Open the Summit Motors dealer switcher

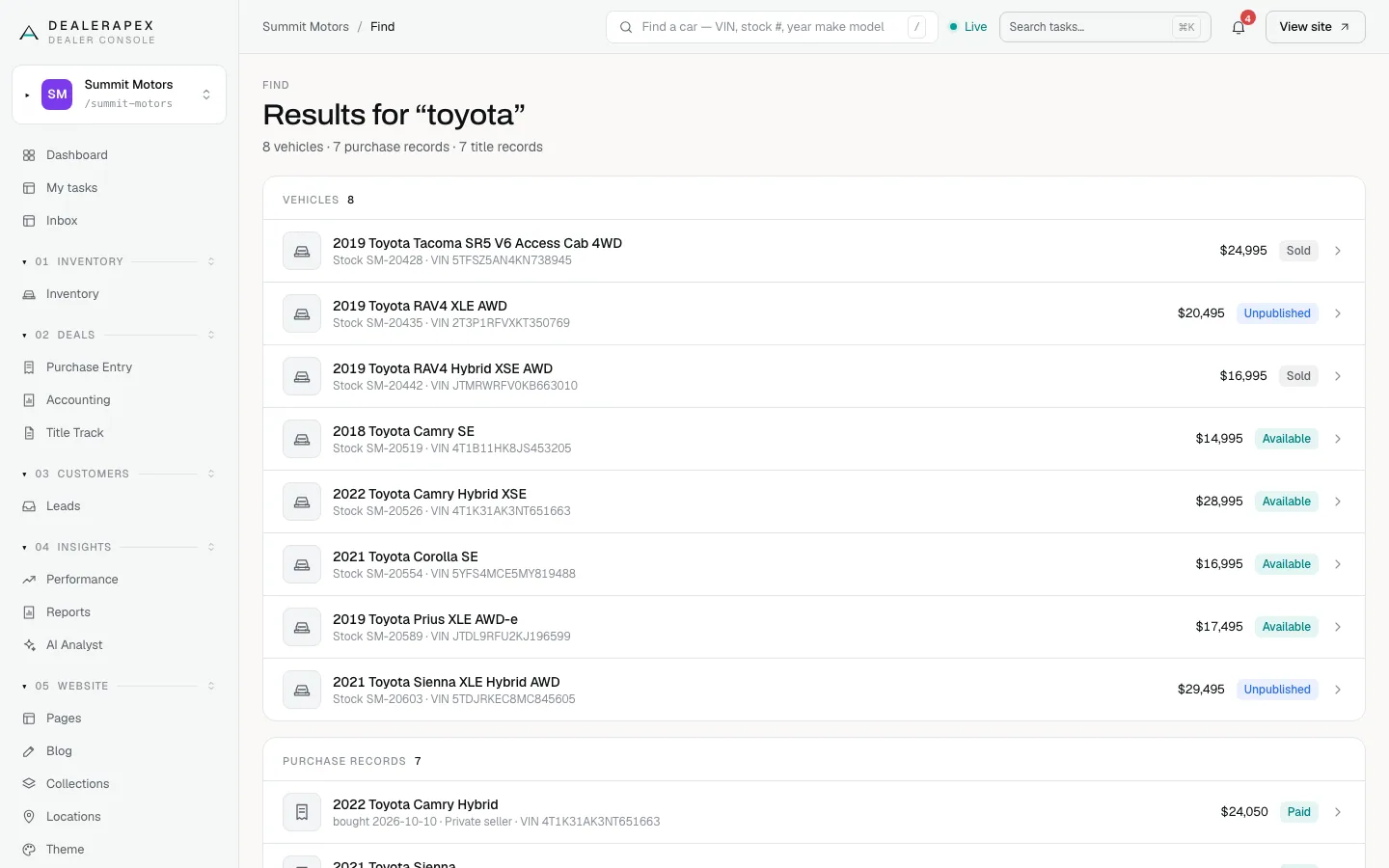(119, 95)
